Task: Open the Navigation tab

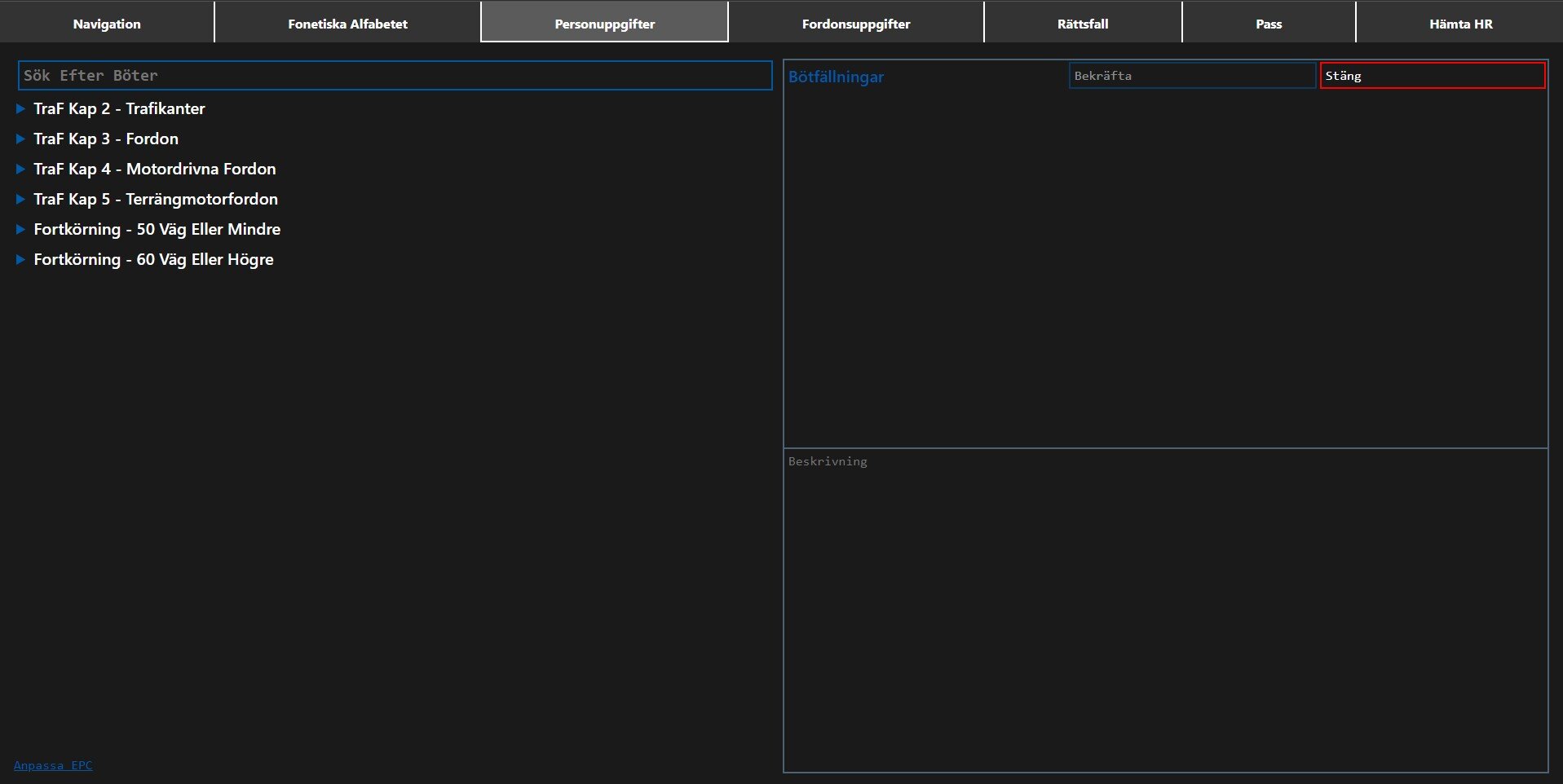Action: tap(107, 24)
